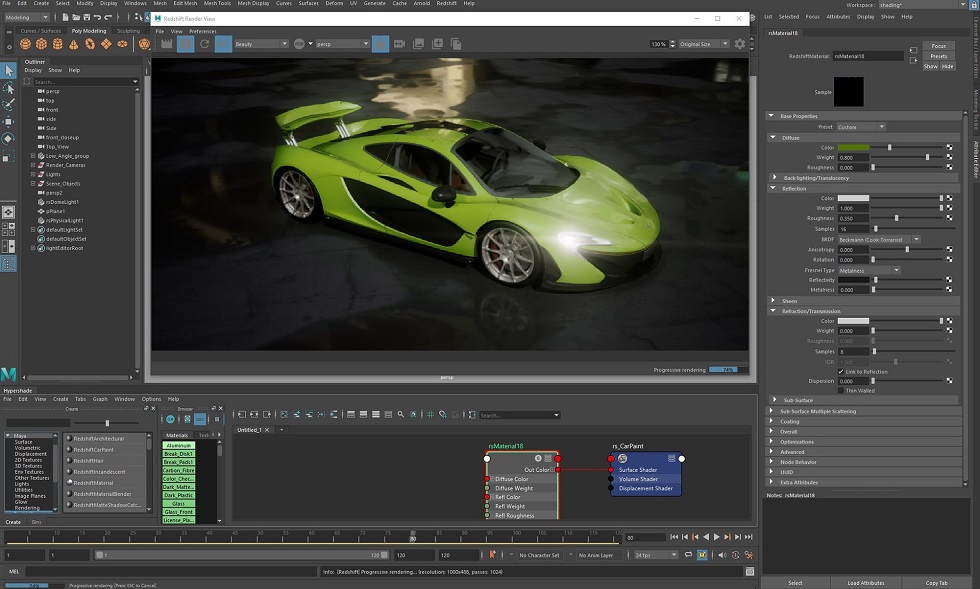Click the Redshift Render View camera icon
980x589 pixels.
coord(399,44)
